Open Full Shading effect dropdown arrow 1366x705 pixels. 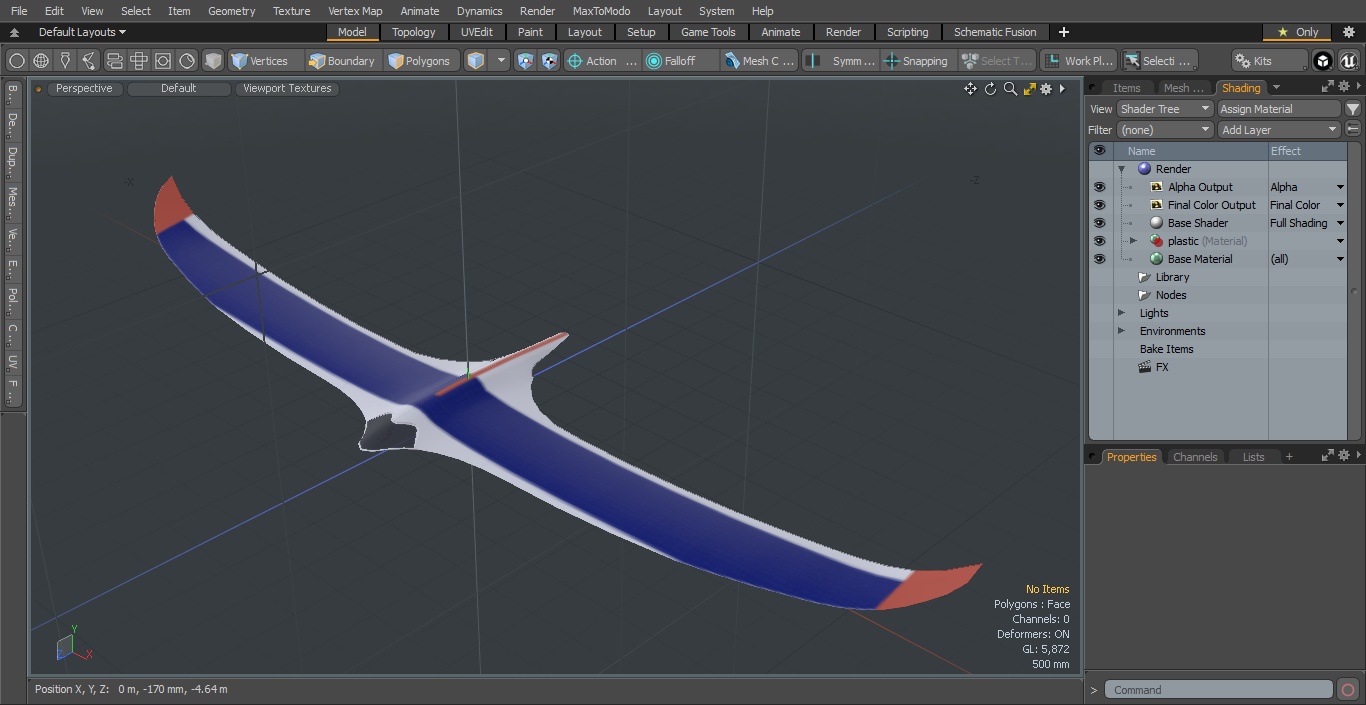coord(1340,223)
